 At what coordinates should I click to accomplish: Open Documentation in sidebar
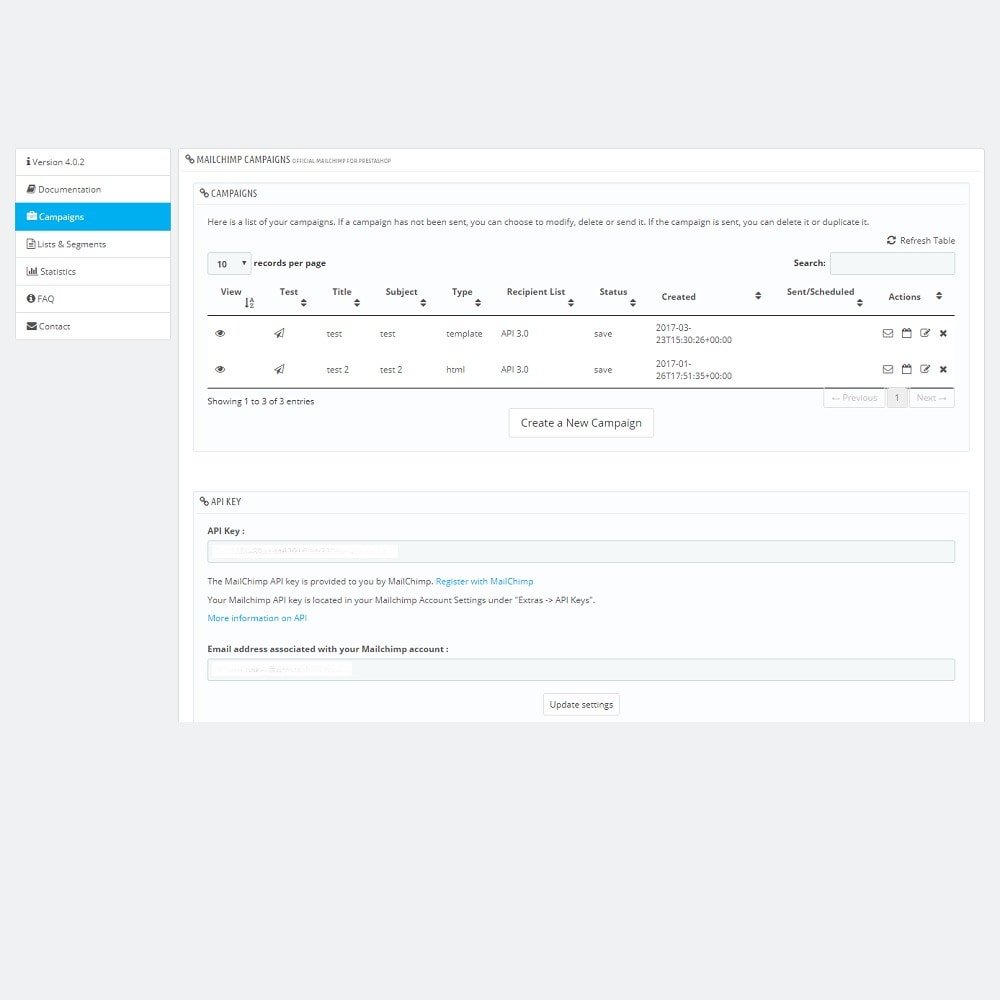click(92, 189)
